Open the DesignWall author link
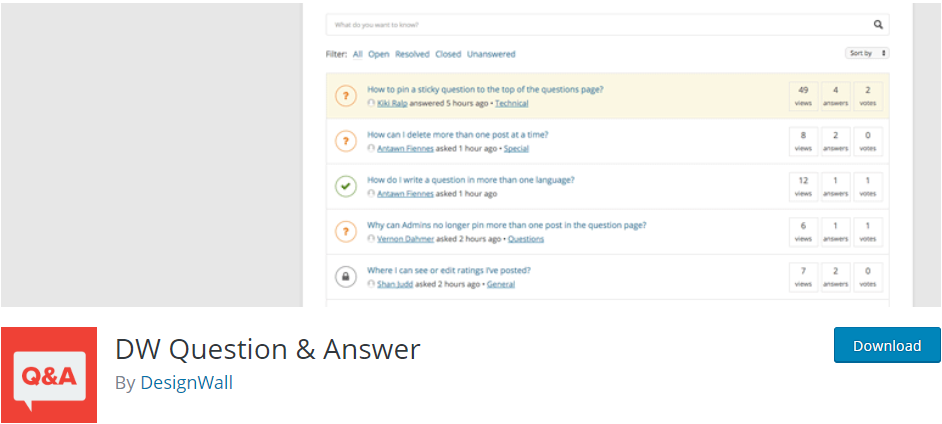 click(x=186, y=383)
